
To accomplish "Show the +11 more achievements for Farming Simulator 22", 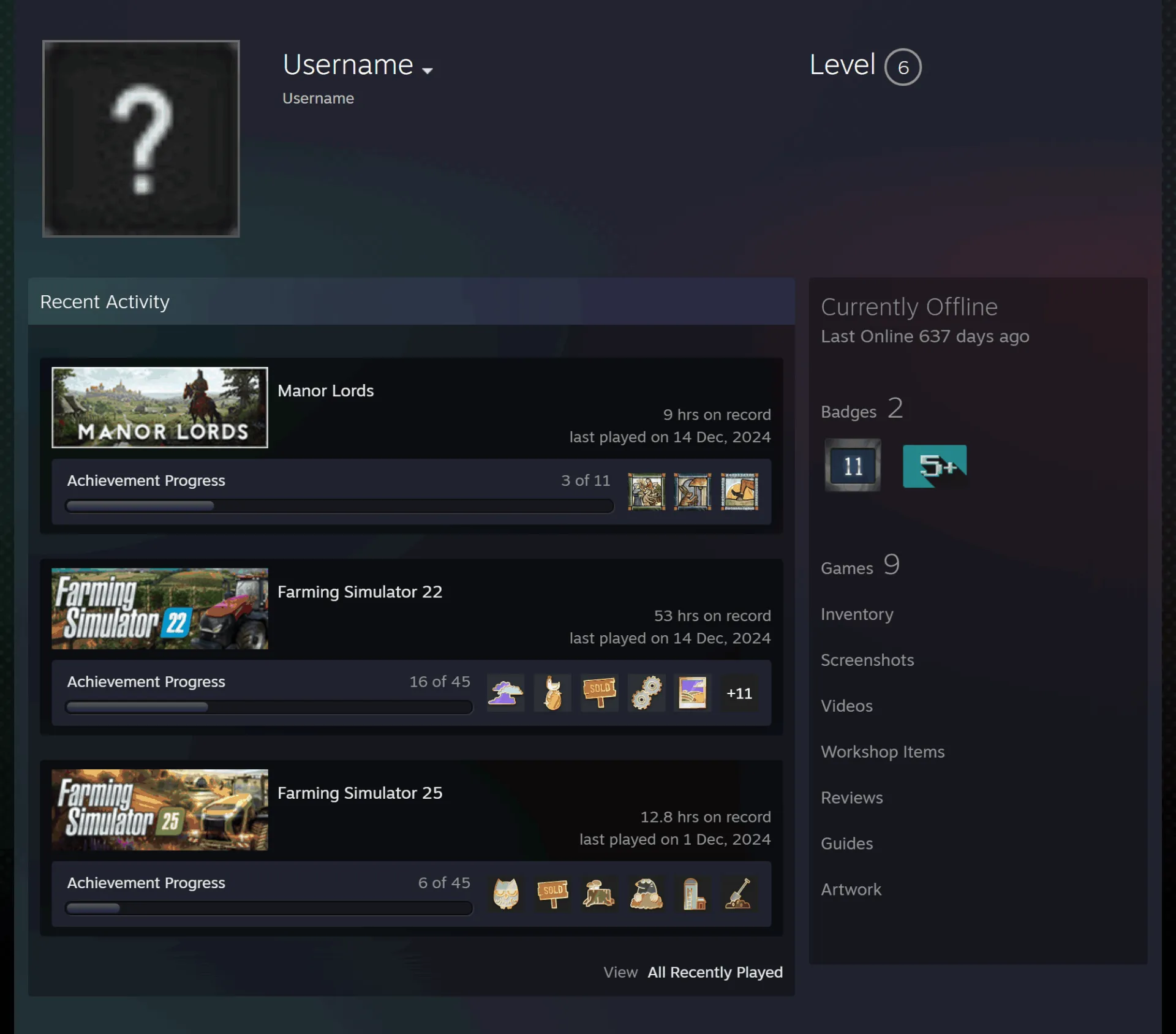I will tap(739, 693).
